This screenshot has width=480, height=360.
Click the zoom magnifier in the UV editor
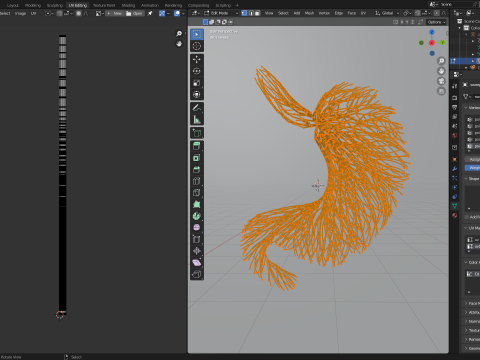pyautogui.click(x=179, y=34)
